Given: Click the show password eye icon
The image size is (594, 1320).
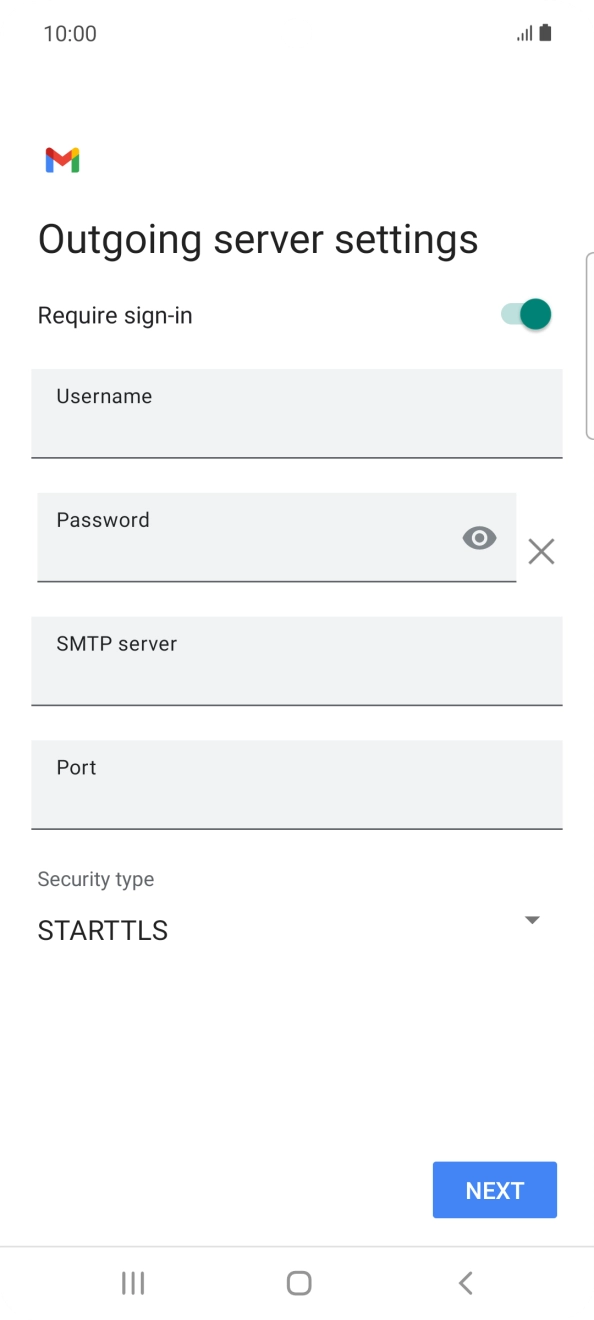Looking at the screenshot, I should pyautogui.click(x=479, y=538).
